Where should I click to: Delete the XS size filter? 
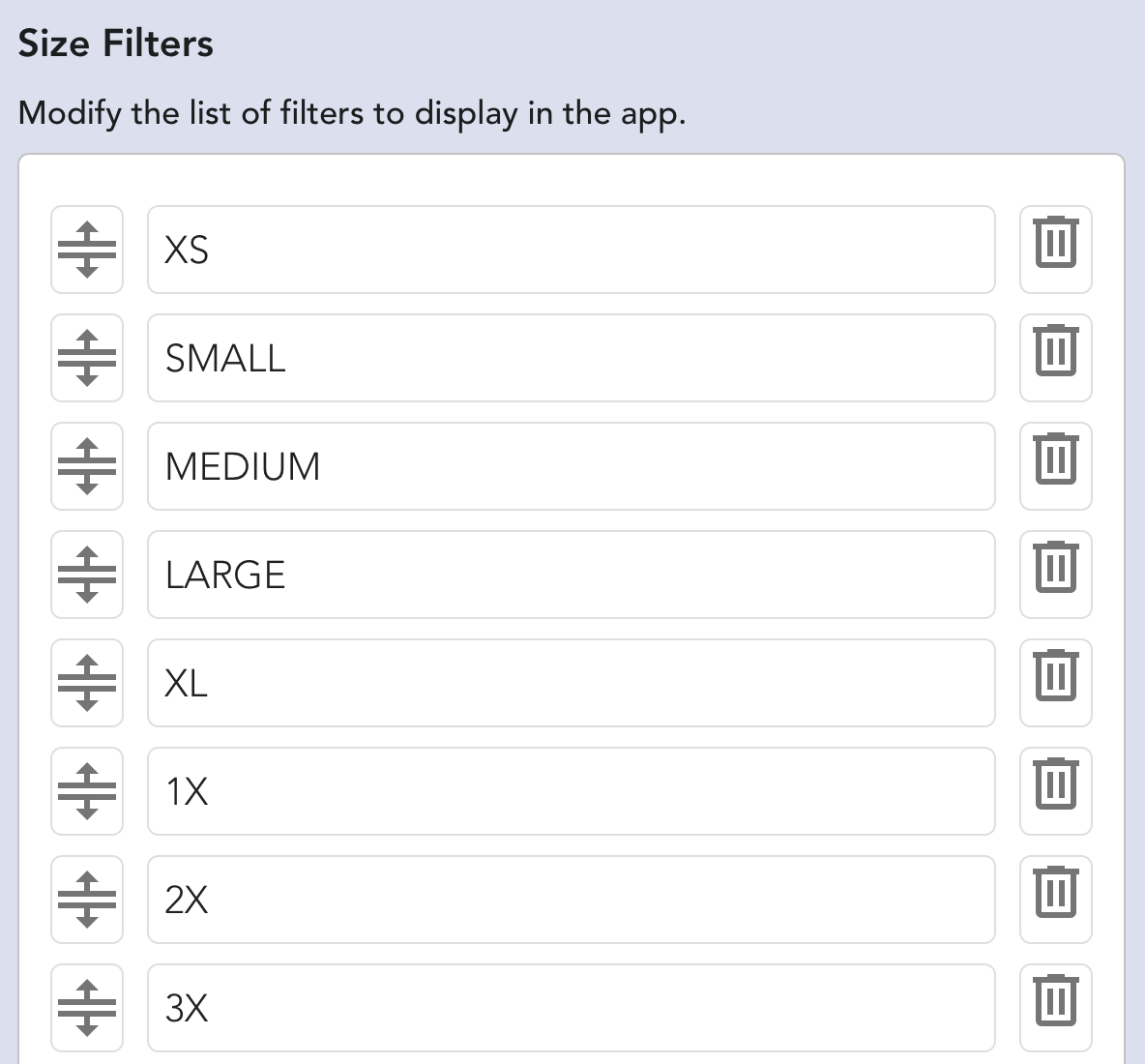(x=1055, y=250)
